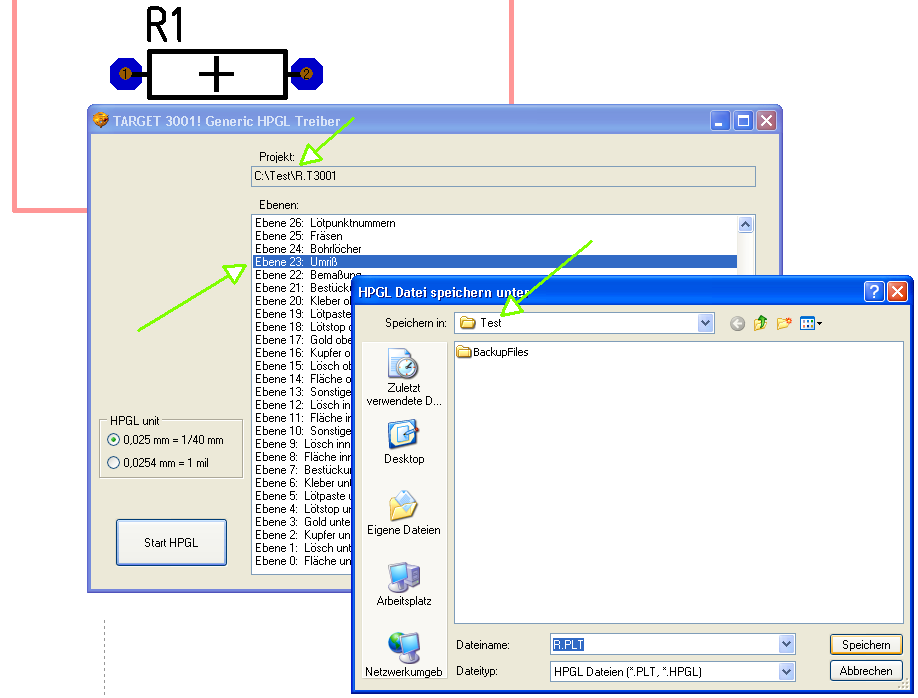The width and height of the screenshot is (918, 698).
Task: Select the BackupFiles folder
Action: pos(492,352)
